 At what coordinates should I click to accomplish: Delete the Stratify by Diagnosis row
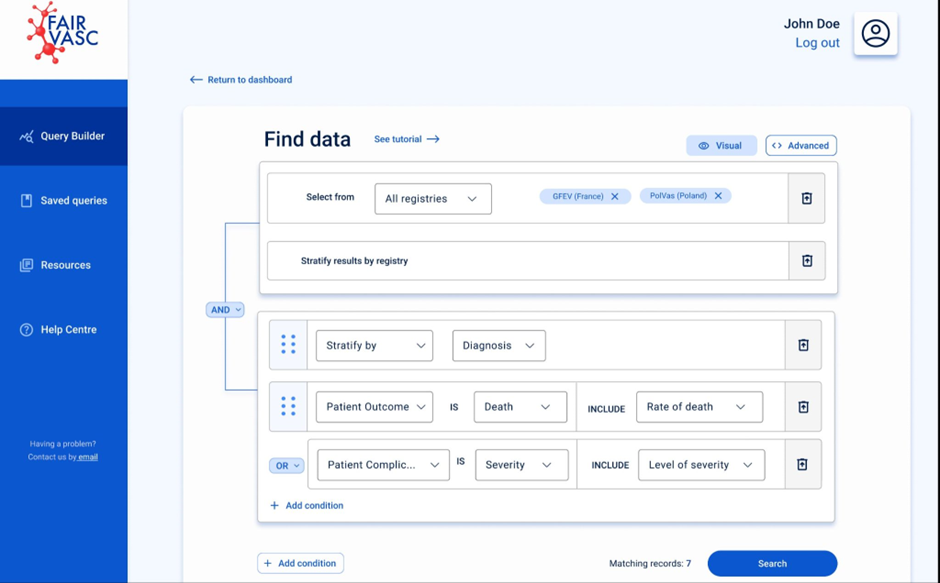(x=803, y=345)
